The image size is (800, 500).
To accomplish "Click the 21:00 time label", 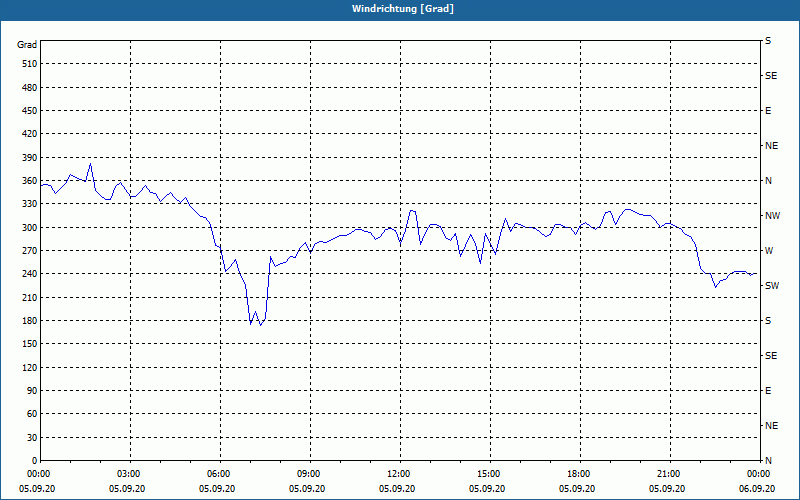I will (668, 474).
